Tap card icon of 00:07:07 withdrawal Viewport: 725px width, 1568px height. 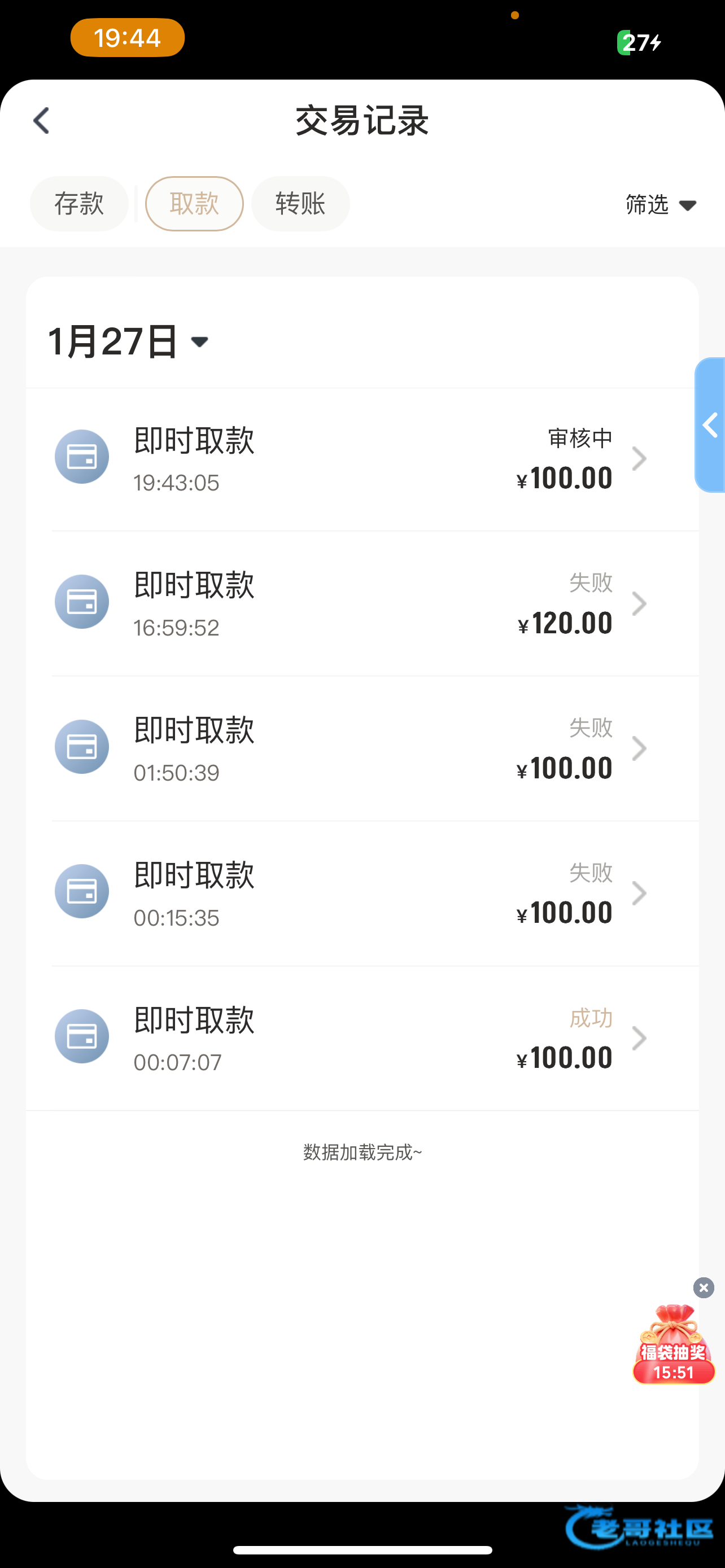click(81, 1036)
